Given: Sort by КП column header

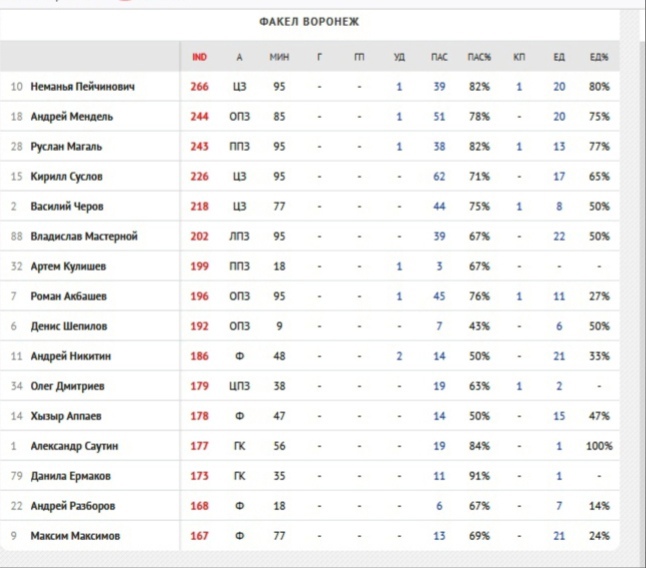Looking at the screenshot, I should 519,57.
